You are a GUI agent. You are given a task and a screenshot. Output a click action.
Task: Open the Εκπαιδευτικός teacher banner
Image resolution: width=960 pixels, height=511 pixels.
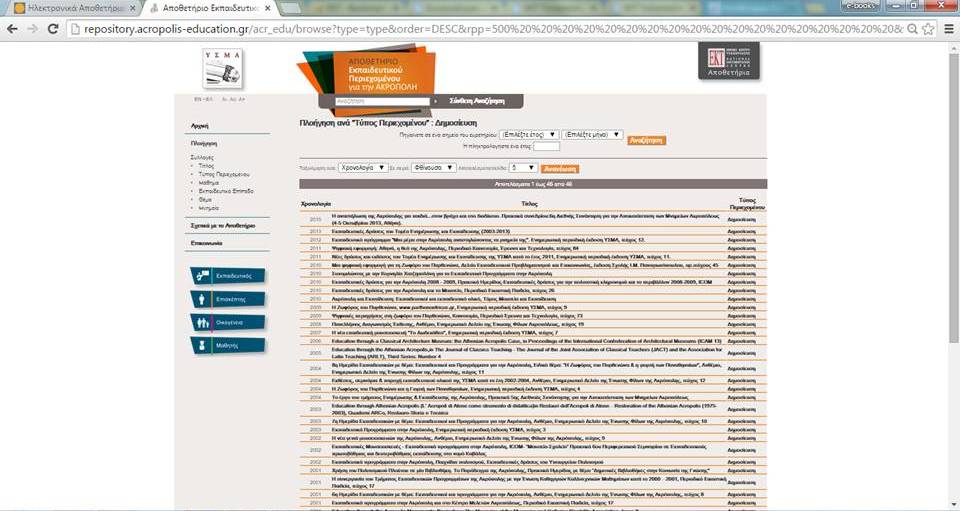pos(227,275)
